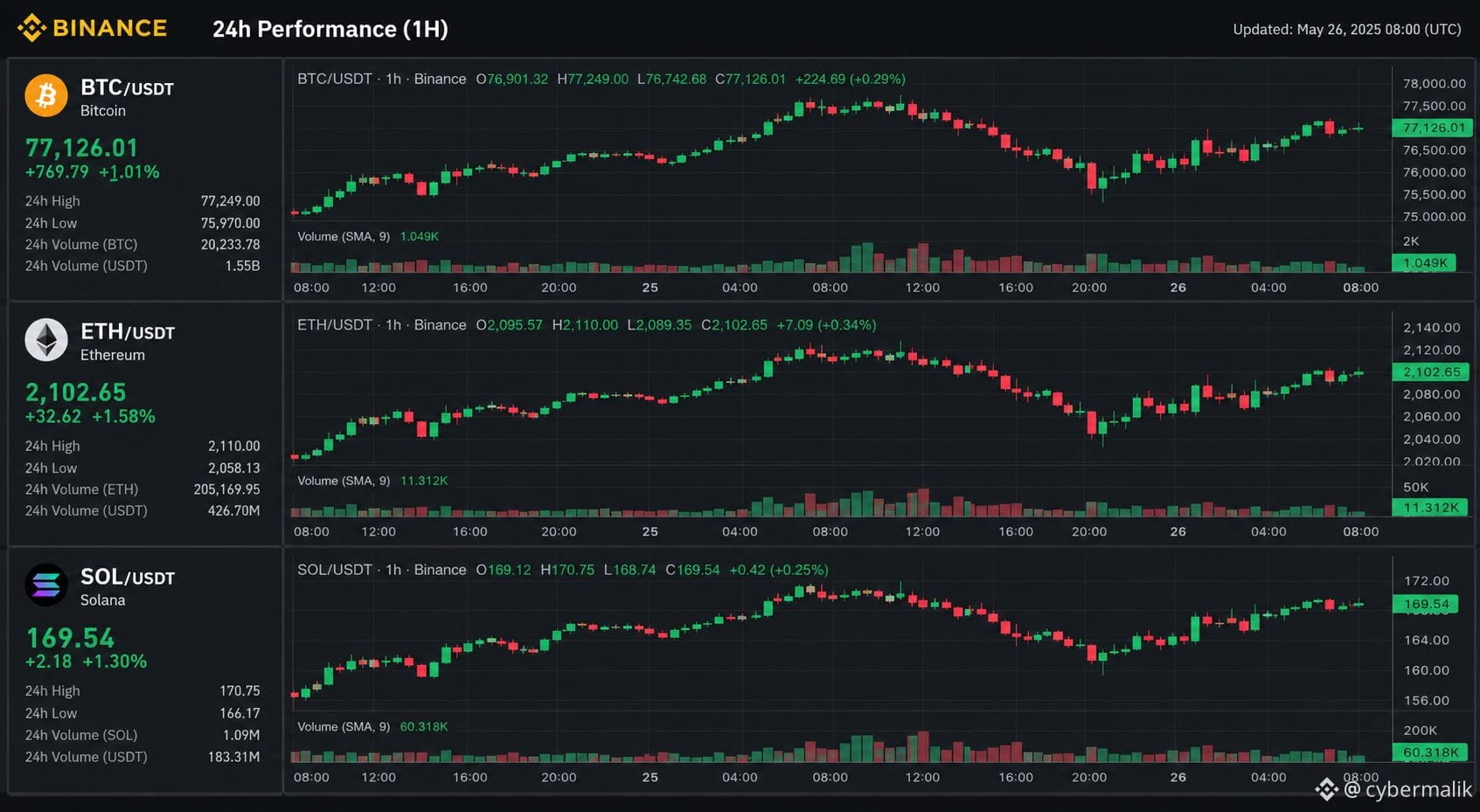Click the 25 date marker on BTC timeline
Viewport: 1480px width, 812px height.
650,288
